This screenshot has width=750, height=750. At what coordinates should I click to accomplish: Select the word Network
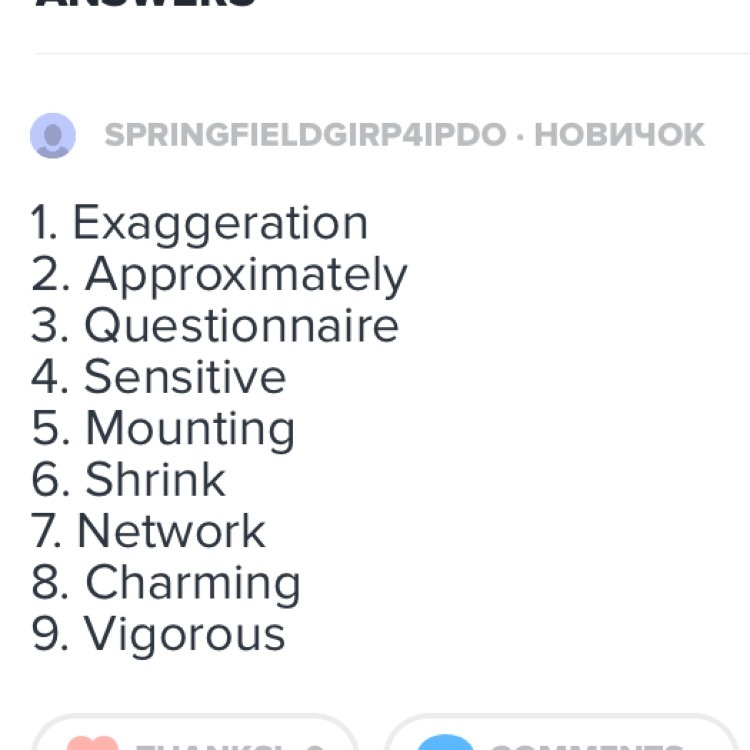(171, 531)
